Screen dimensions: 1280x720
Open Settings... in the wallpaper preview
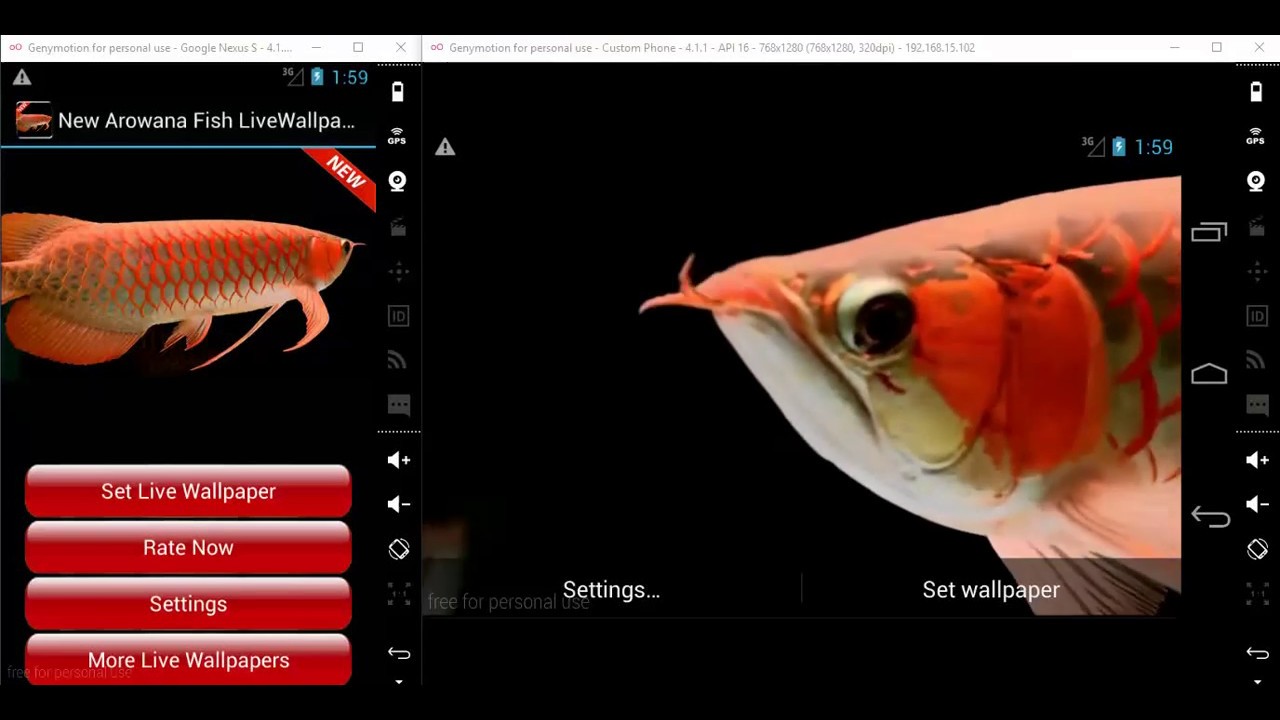(611, 590)
